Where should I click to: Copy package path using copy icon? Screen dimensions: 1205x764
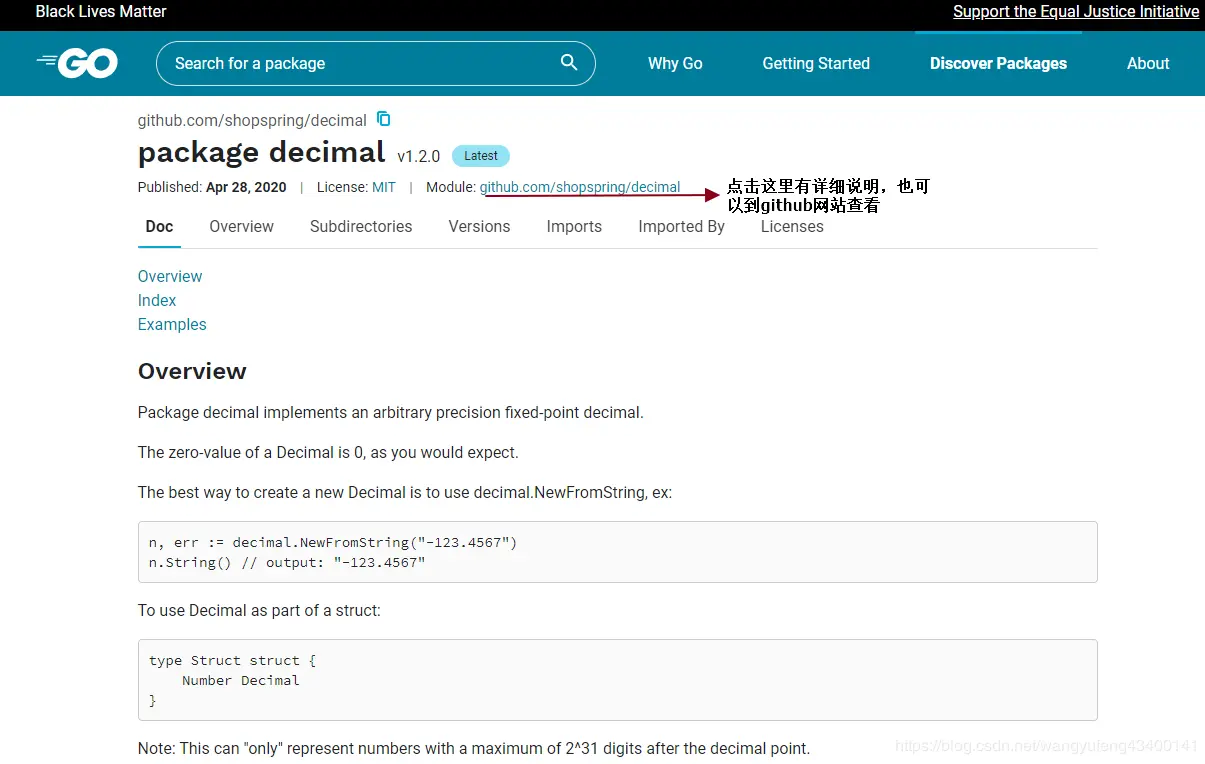[x=384, y=119]
